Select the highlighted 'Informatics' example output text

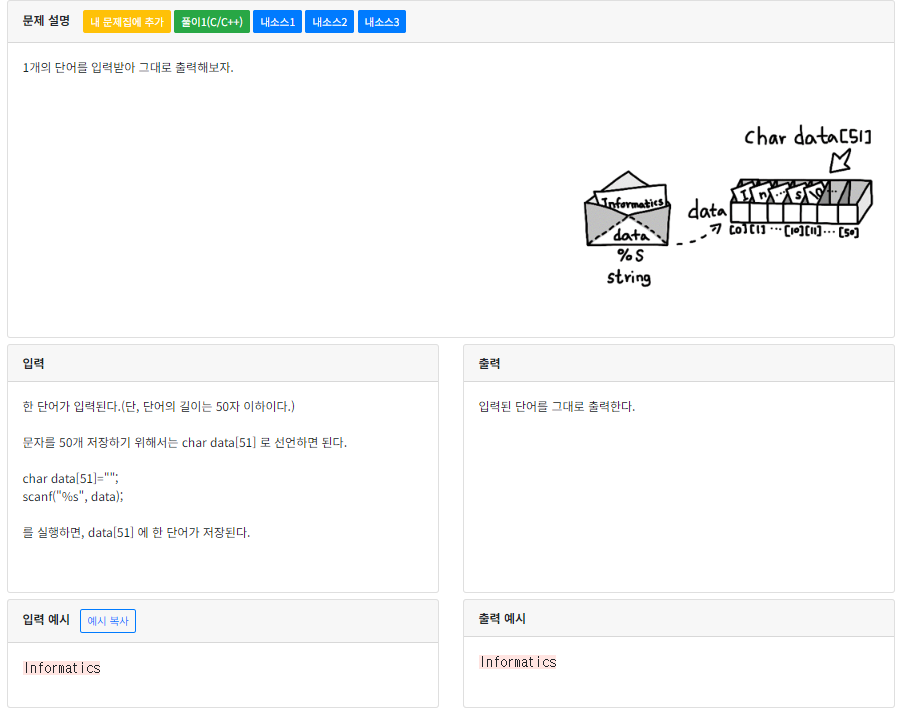click(x=519, y=661)
